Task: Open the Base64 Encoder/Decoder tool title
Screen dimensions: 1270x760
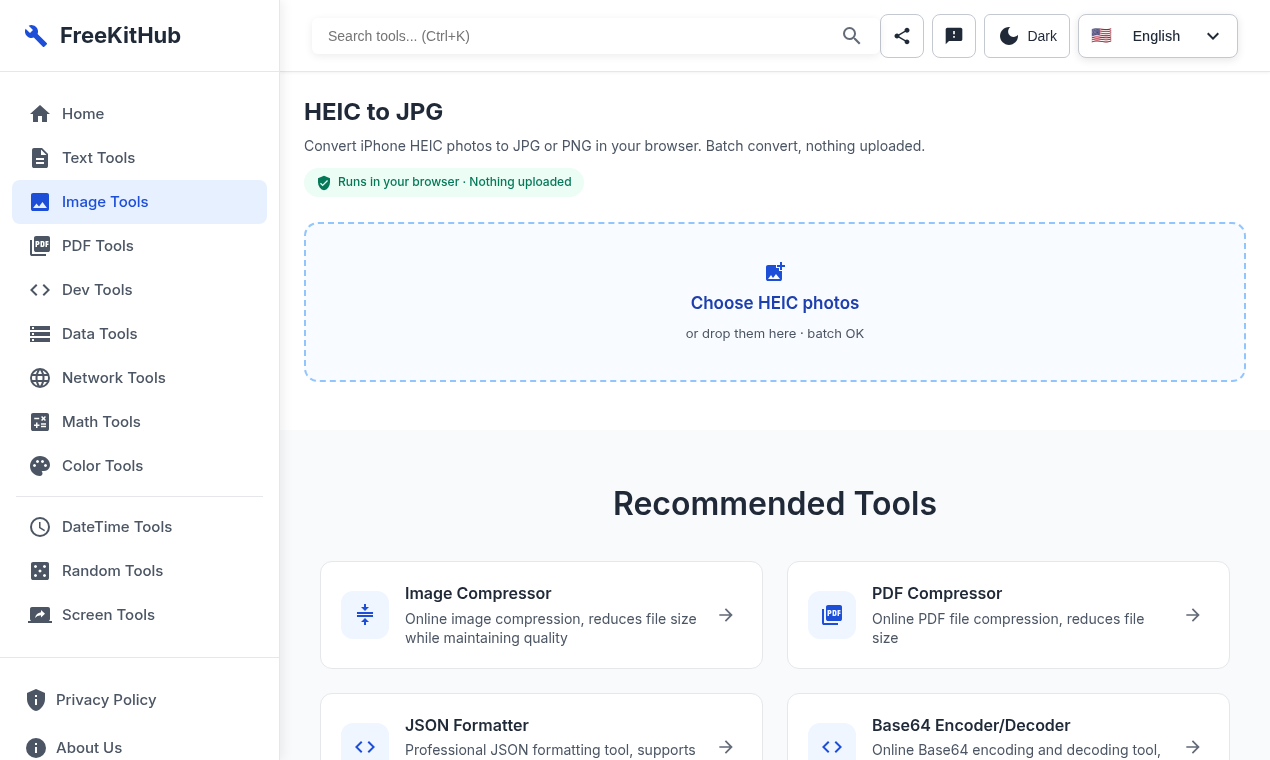Action: [971, 725]
